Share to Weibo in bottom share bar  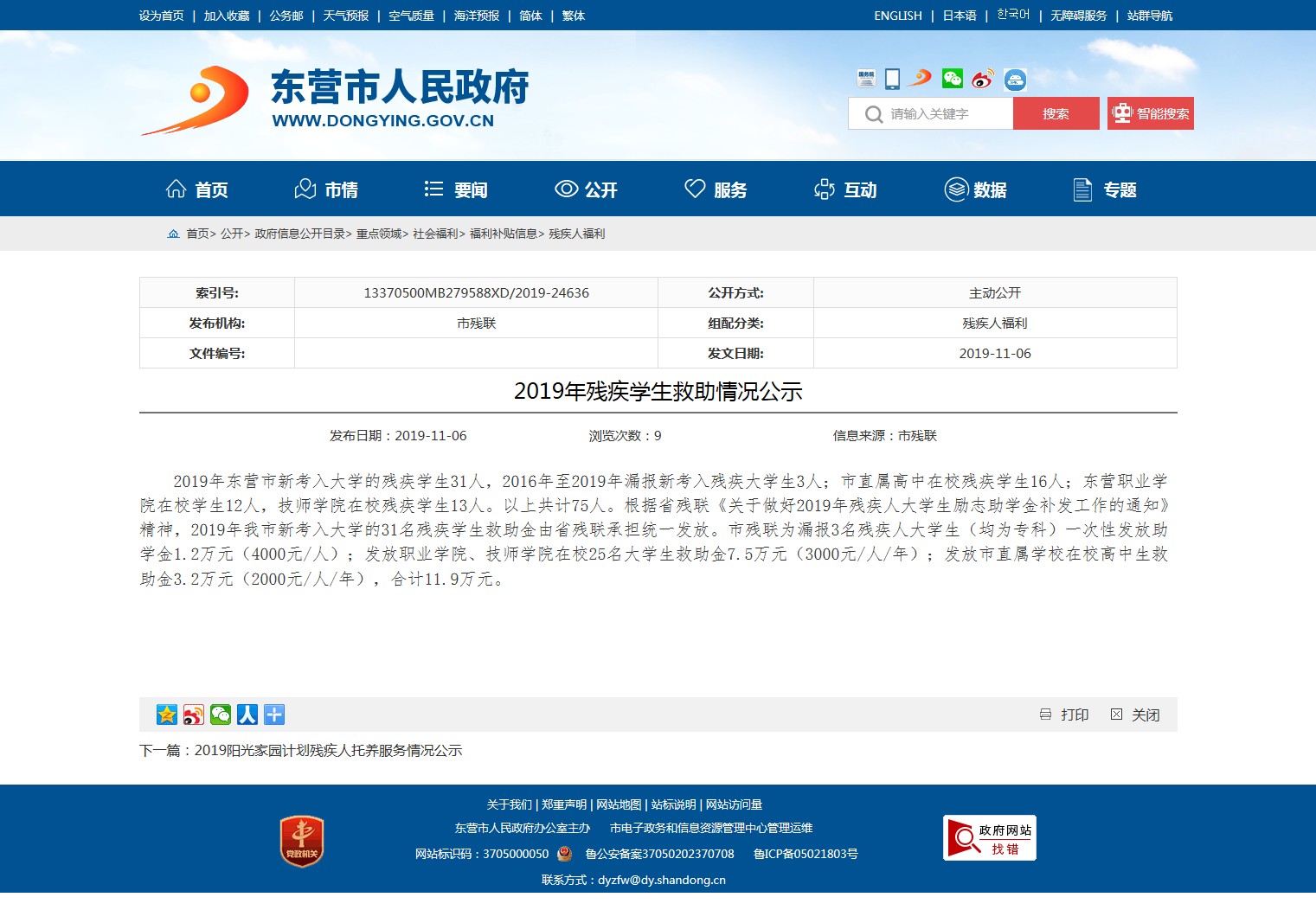pos(194,715)
